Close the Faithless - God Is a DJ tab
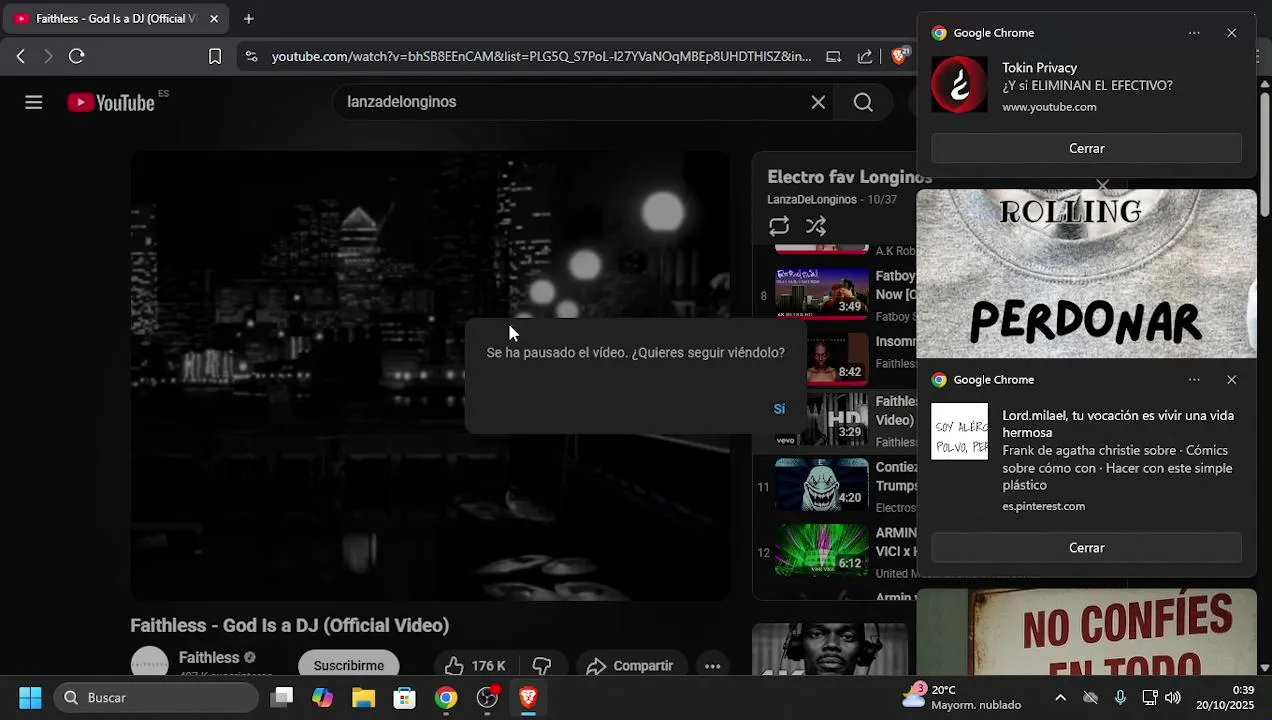The height and width of the screenshot is (720, 1272). tap(213, 18)
